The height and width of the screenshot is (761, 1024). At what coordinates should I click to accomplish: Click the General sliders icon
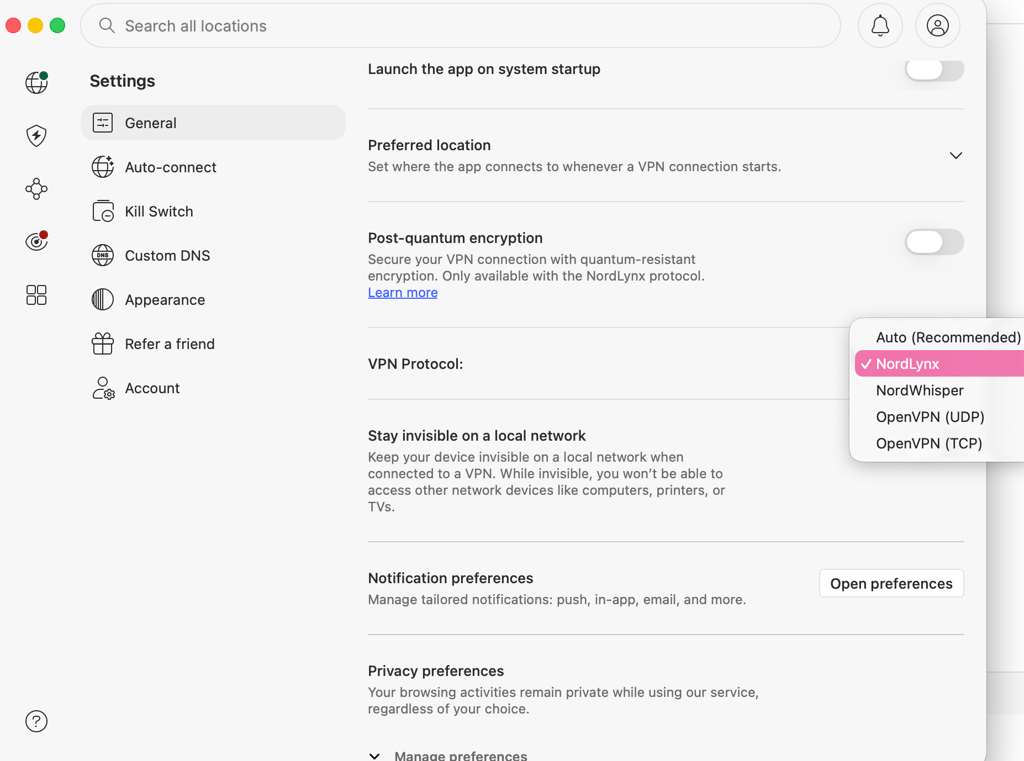pyautogui.click(x=103, y=123)
